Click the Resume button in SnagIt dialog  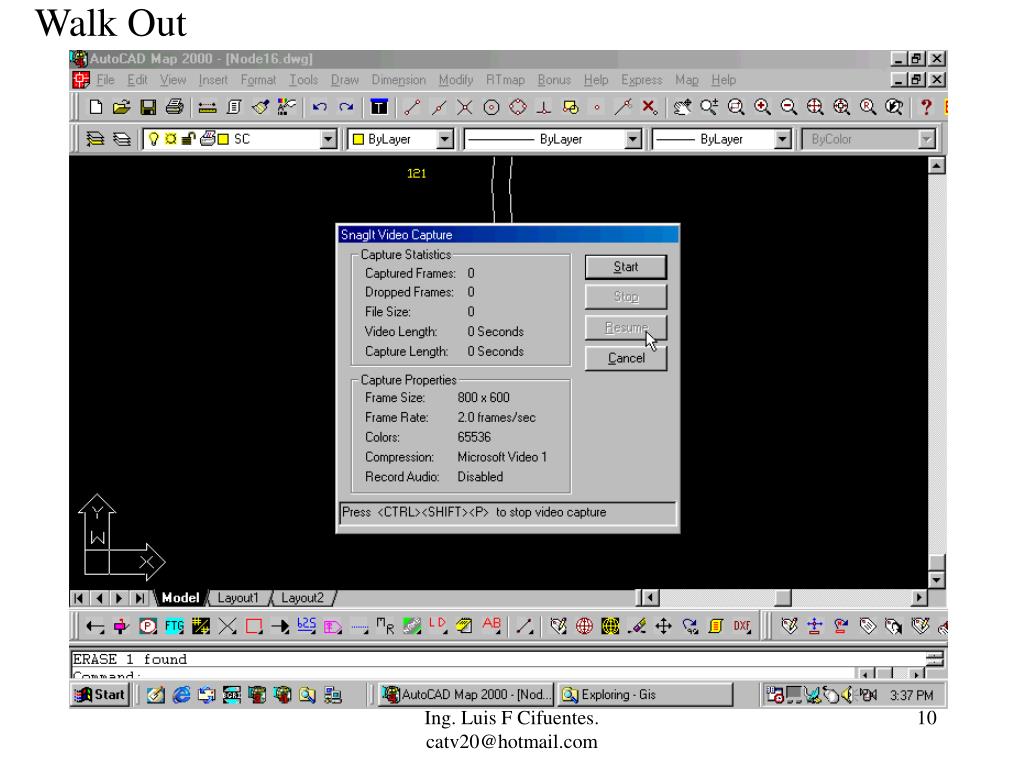click(626, 327)
